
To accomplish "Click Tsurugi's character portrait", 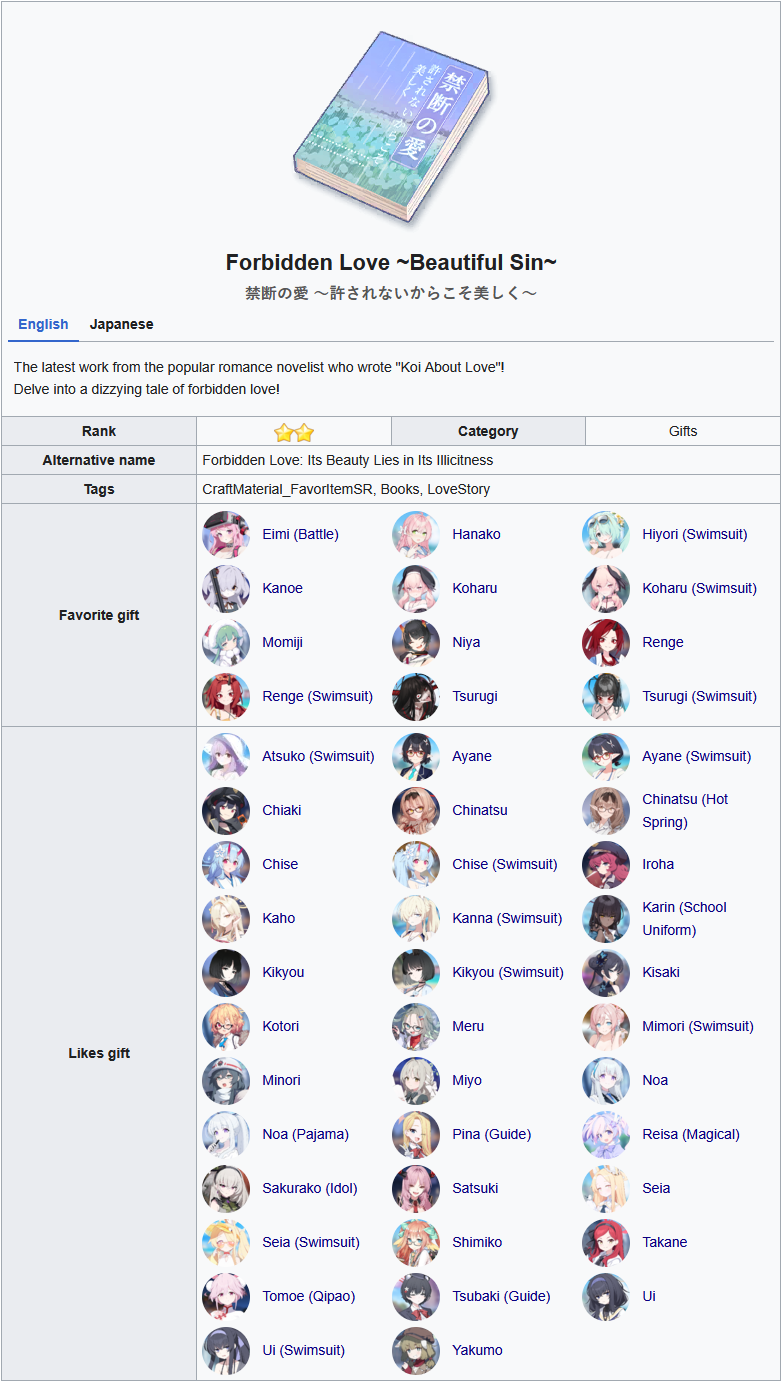I will pyautogui.click(x=416, y=697).
